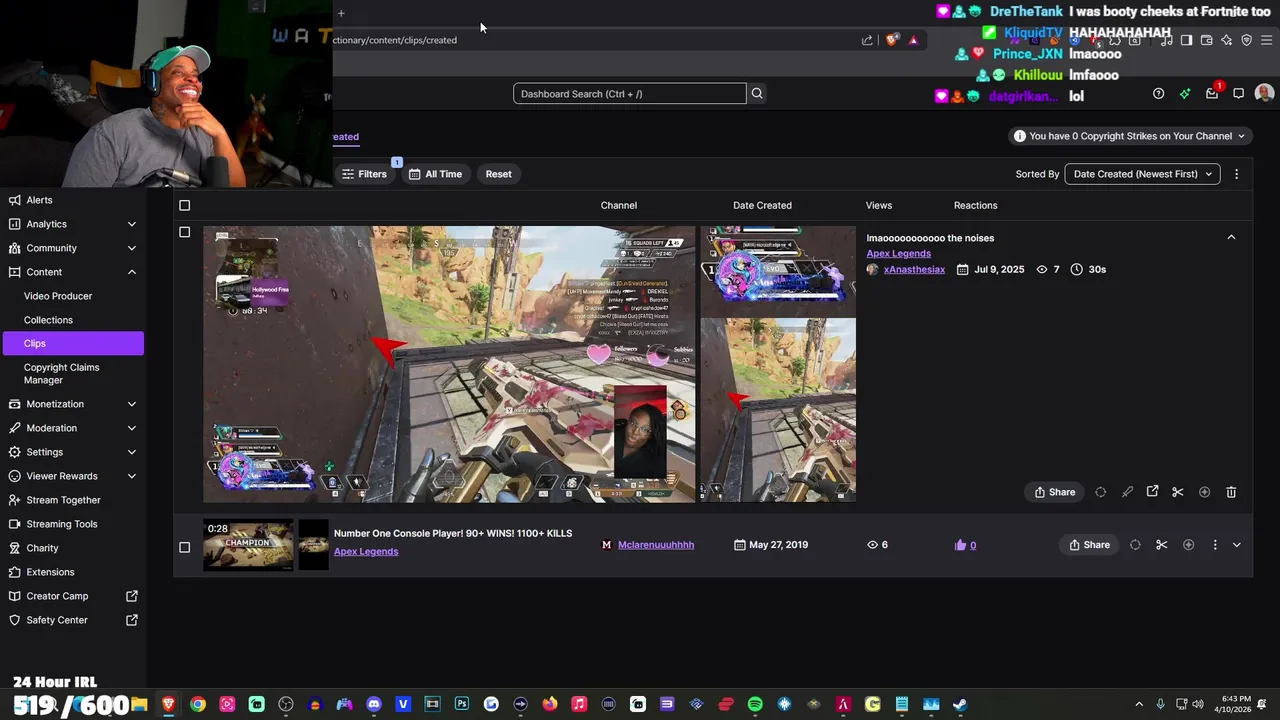
Task: Expand the Copyright Strikes notice chevron
Action: [1241, 136]
